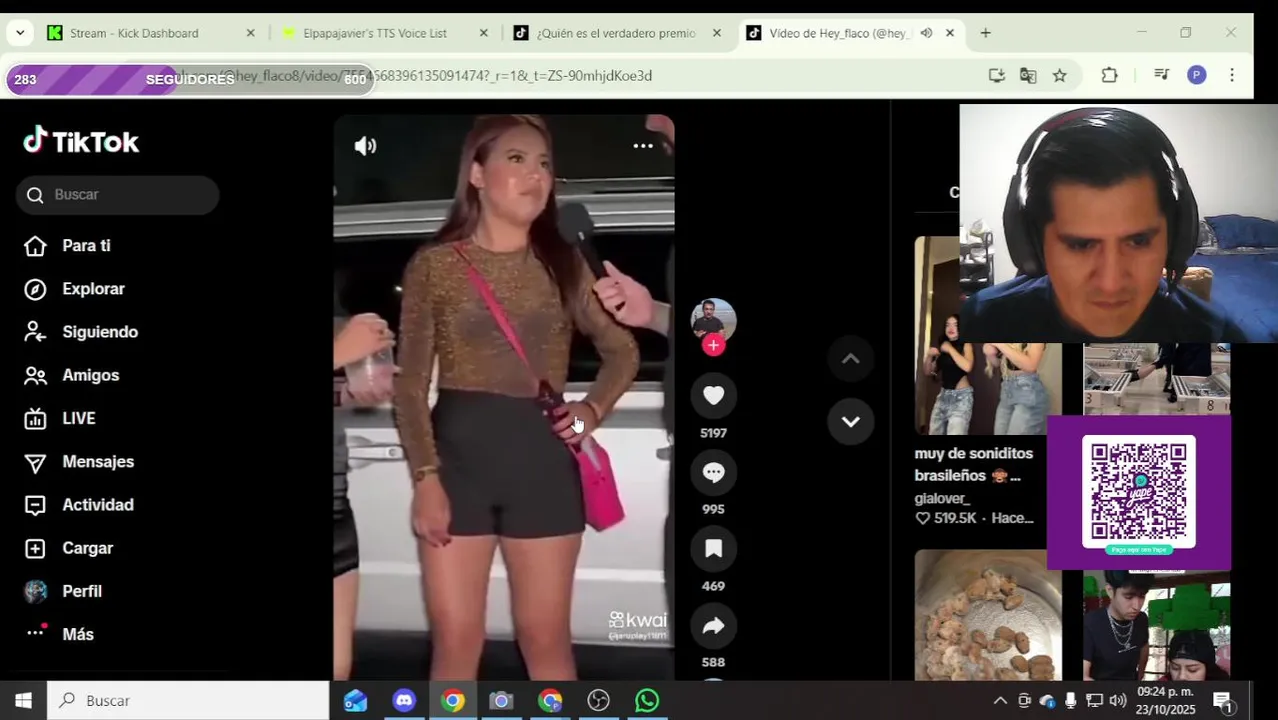Open the Camera app from the taskbar

click(501, 700)
